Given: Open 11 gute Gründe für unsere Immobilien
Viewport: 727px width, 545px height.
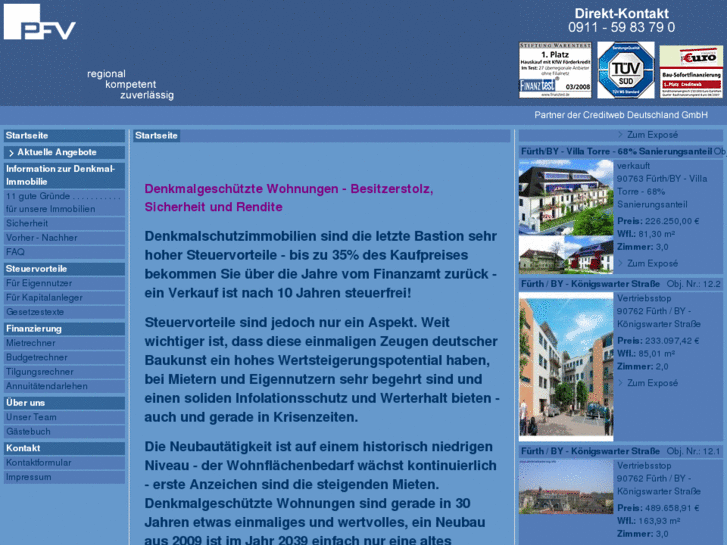Looking at the screenshot, I should (x=64, y=203).
